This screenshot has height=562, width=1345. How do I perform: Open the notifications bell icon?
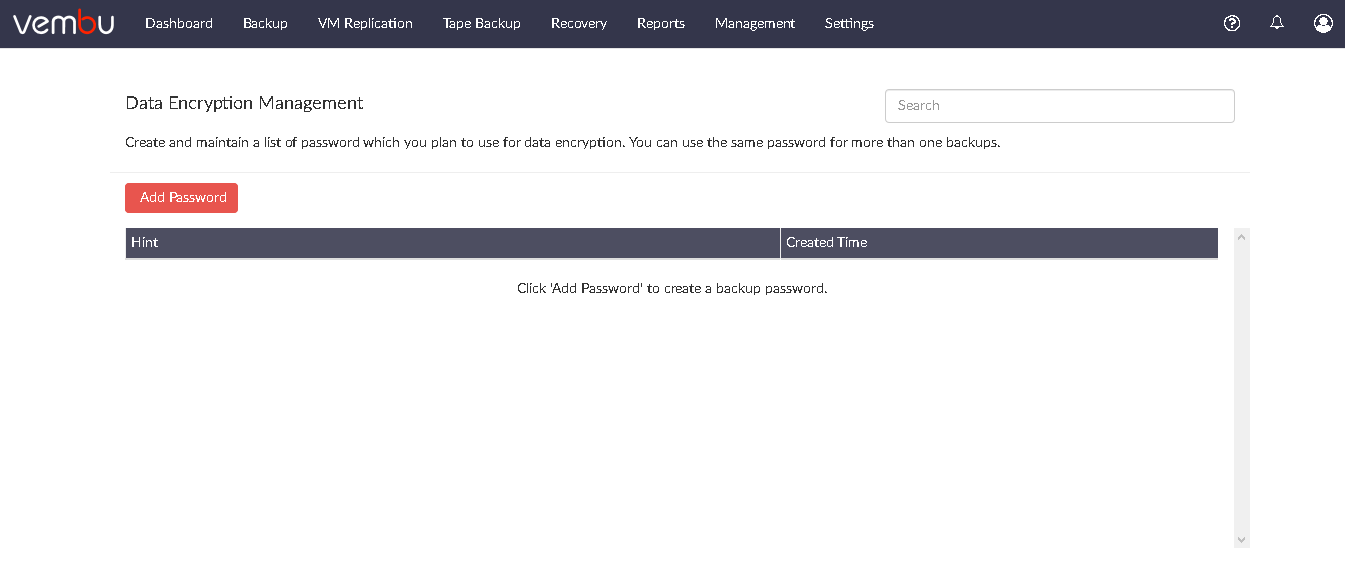click(1277, 23)
